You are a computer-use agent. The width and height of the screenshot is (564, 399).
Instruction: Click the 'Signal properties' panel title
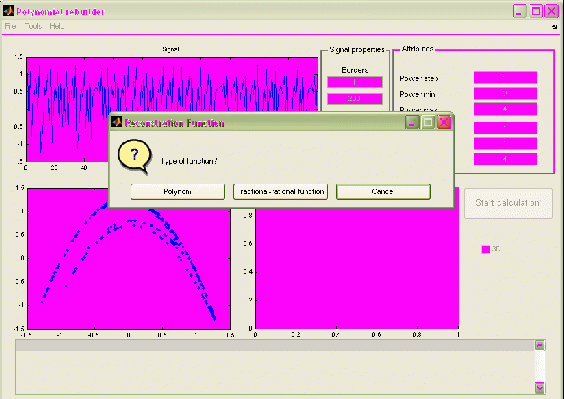[x=357, y=50]
